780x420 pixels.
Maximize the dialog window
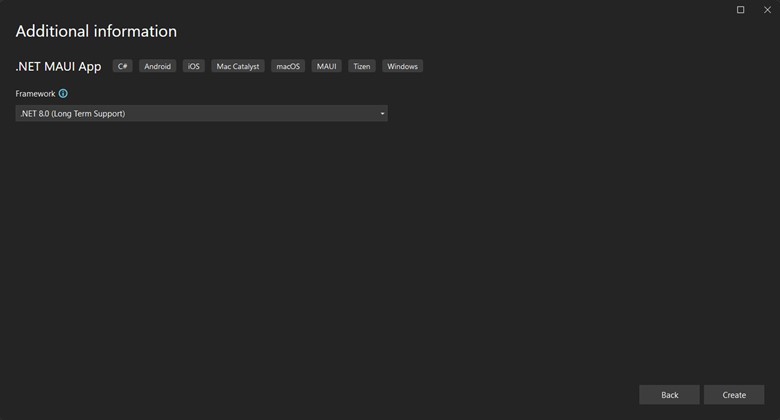coord(740,10)
